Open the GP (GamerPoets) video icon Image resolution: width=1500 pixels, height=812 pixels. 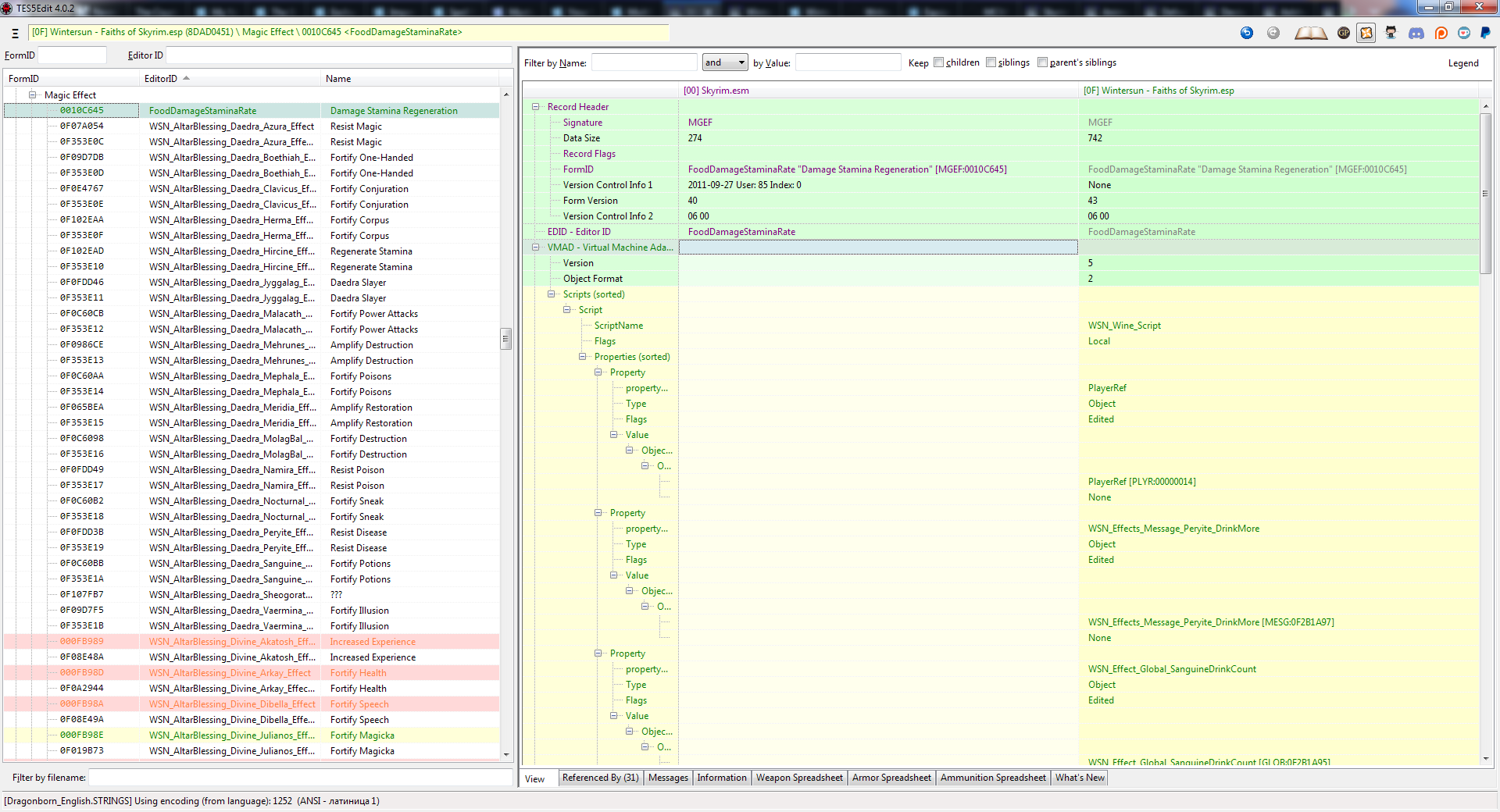(x=1344, y=33)
